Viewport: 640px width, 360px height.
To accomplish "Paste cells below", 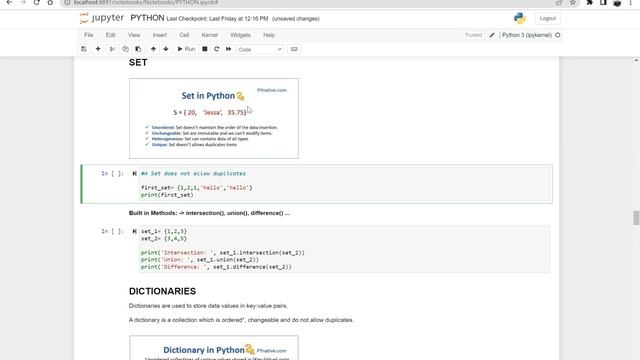I will (x=138, y=49).
